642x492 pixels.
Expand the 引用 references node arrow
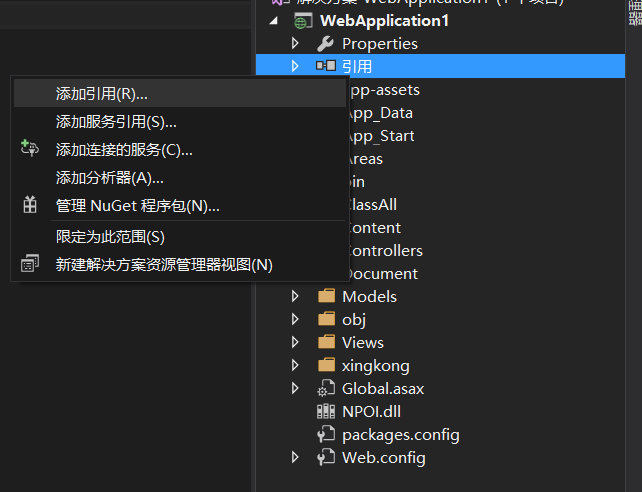[x=295, y=66]
